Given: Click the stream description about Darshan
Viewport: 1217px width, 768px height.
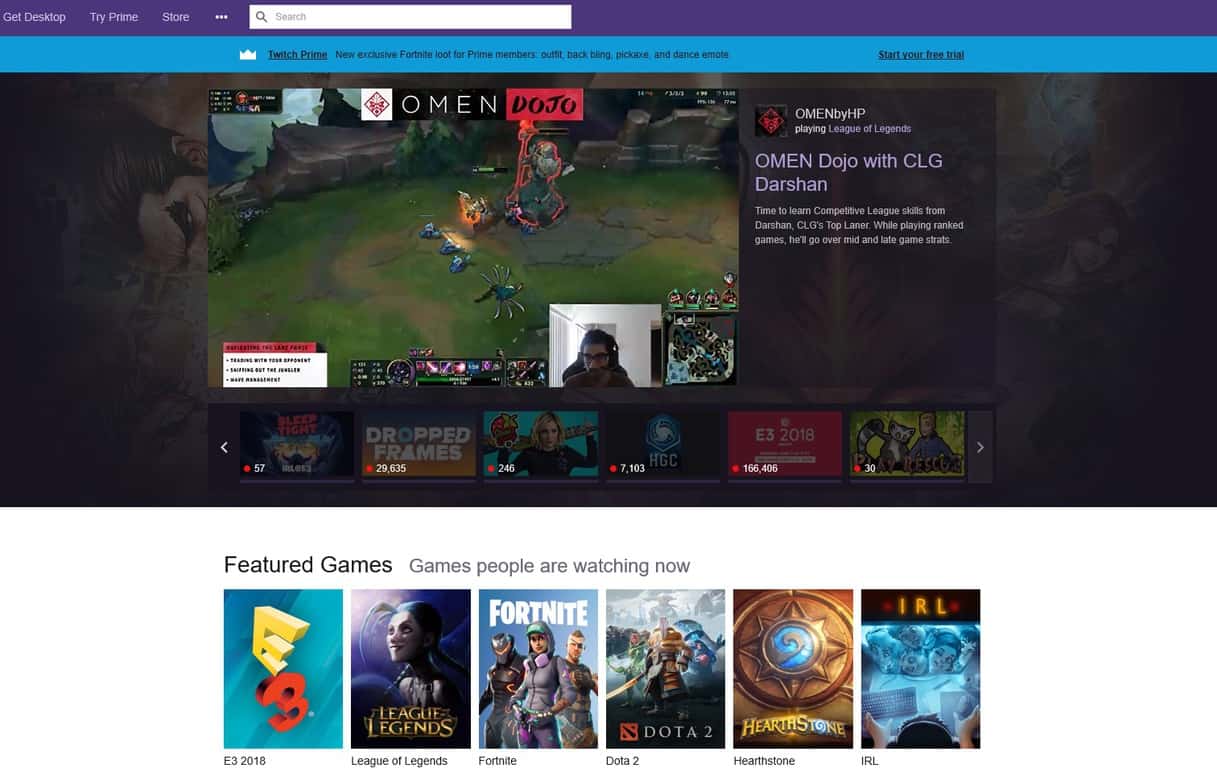Looking at the screenshot, I should [x=860, y=225].
